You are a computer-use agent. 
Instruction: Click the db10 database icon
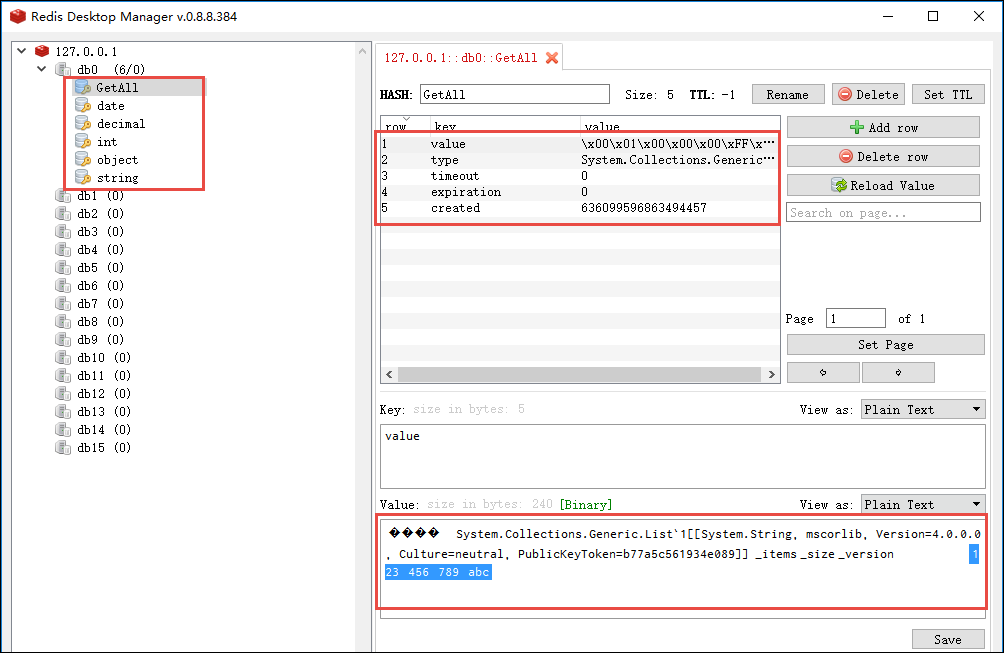[63, 357]
